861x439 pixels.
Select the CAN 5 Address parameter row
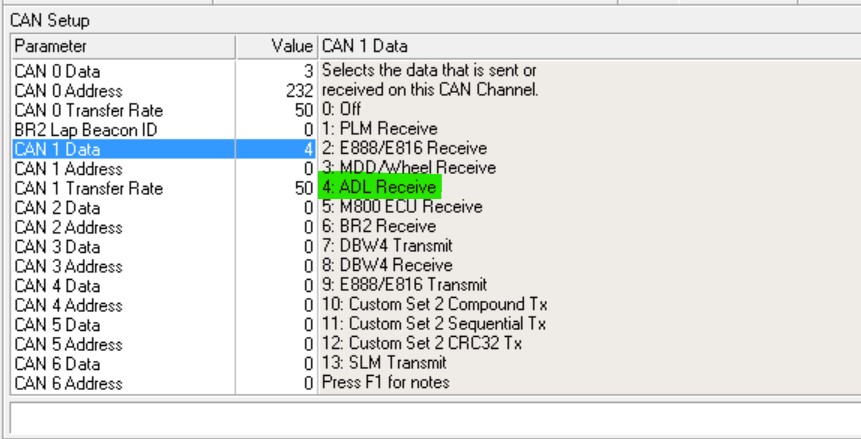click(x=164, y=344)
